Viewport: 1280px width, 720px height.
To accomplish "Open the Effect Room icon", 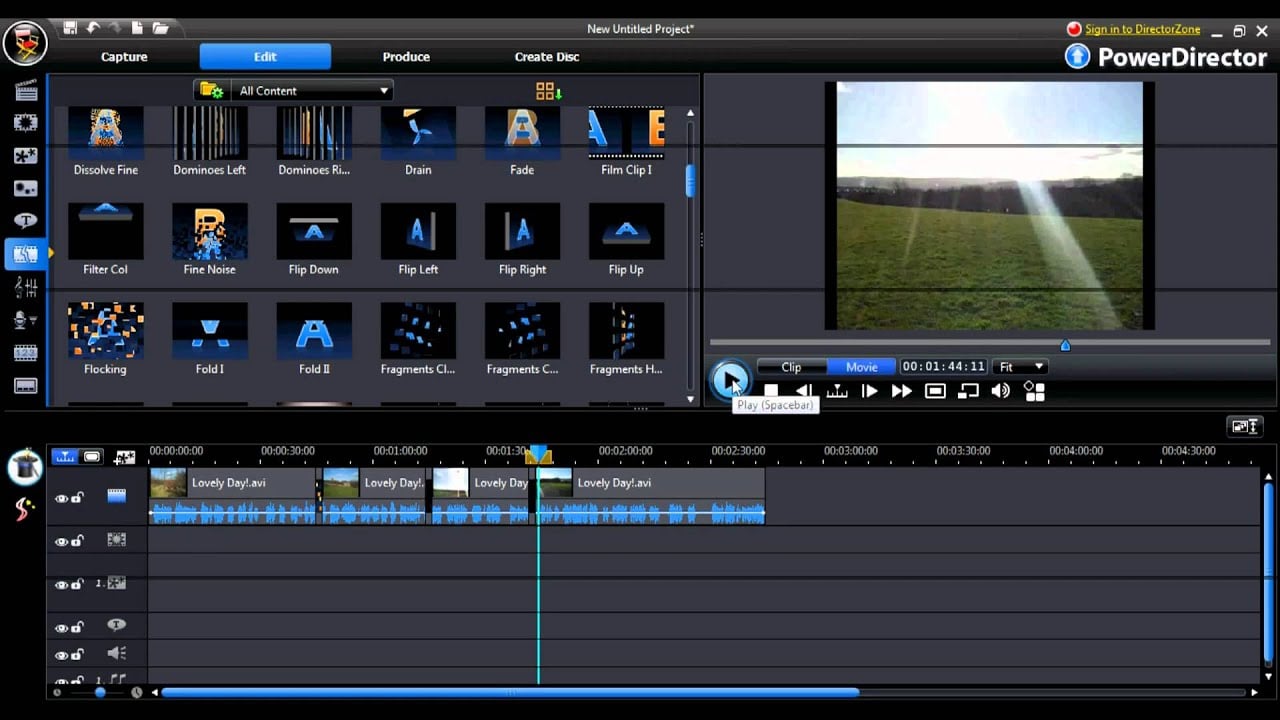I will pyautogui.click(x=26, y=123).
